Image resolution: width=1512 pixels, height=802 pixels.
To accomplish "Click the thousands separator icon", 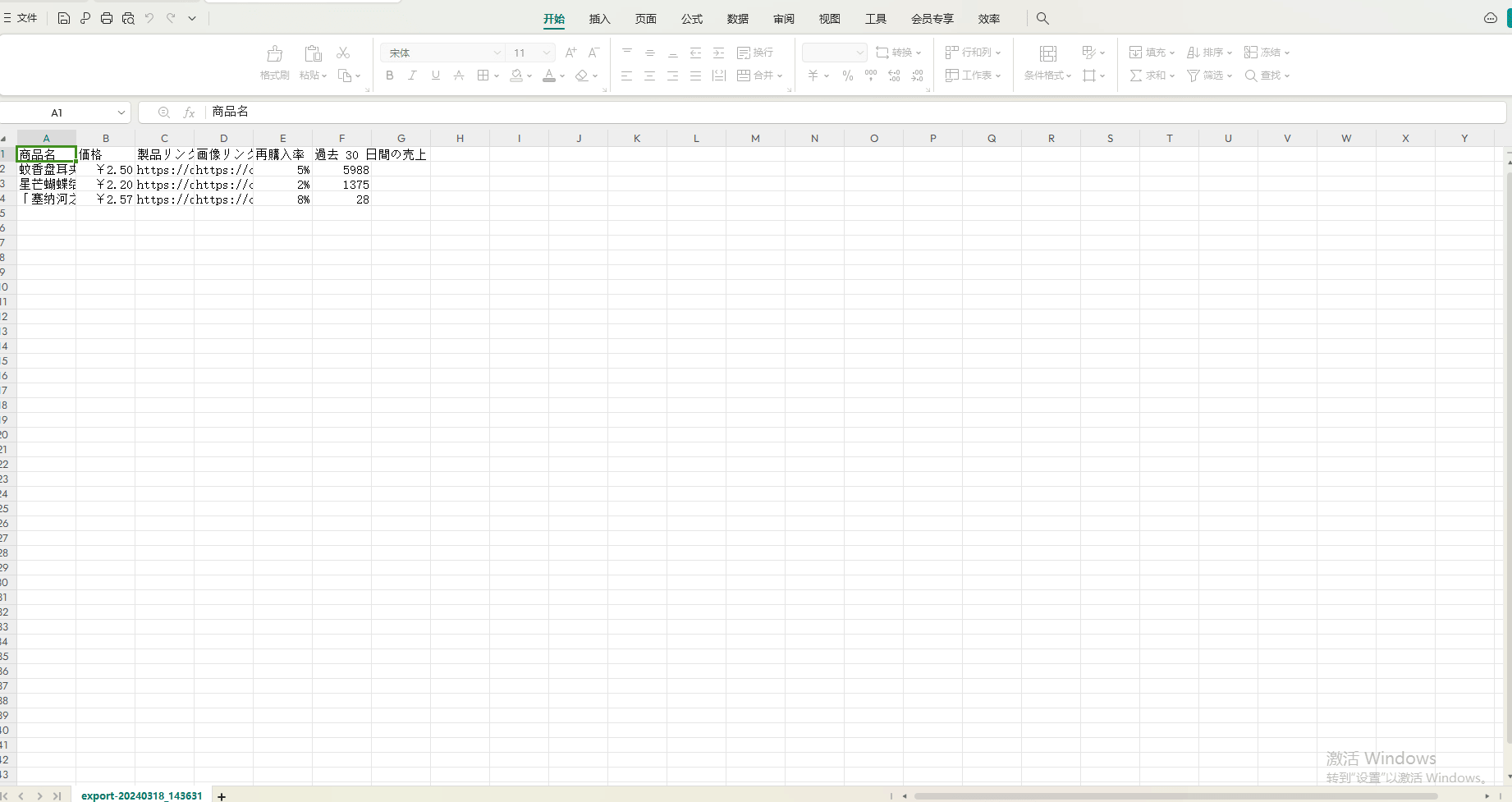I will 871,76.
